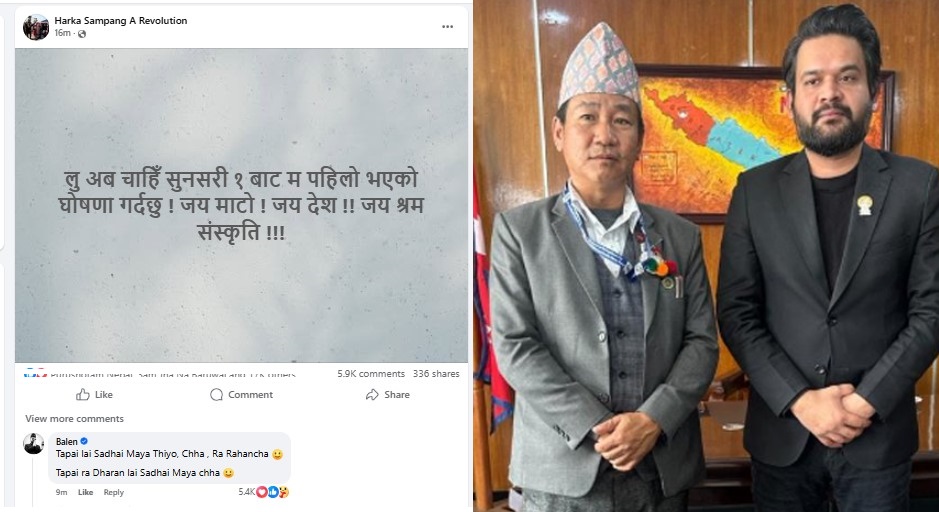Open the photo of two men
This screenshot has height=512, width=939.
tap(706, 256)
